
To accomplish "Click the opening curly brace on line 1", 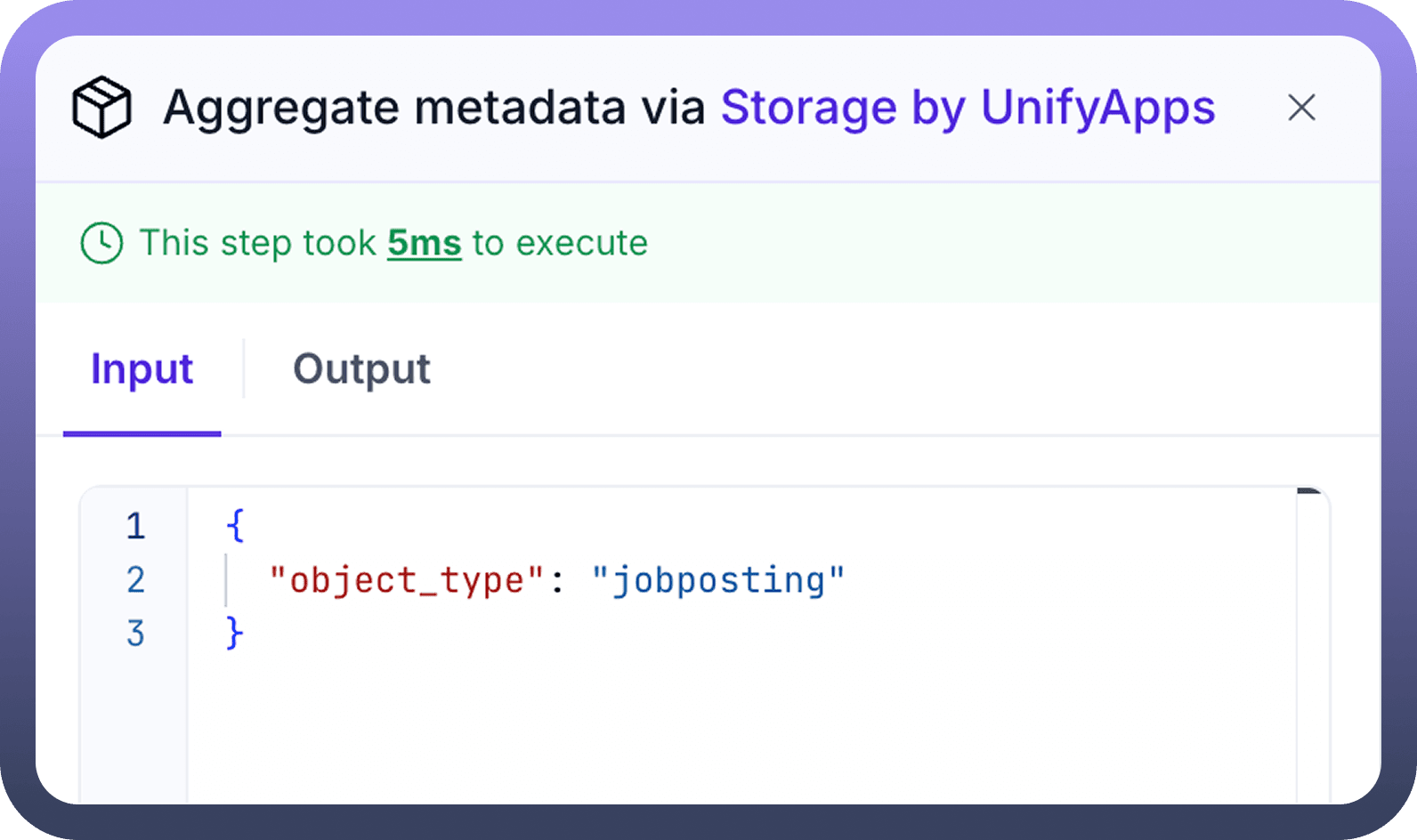I will tap(235, 526).
